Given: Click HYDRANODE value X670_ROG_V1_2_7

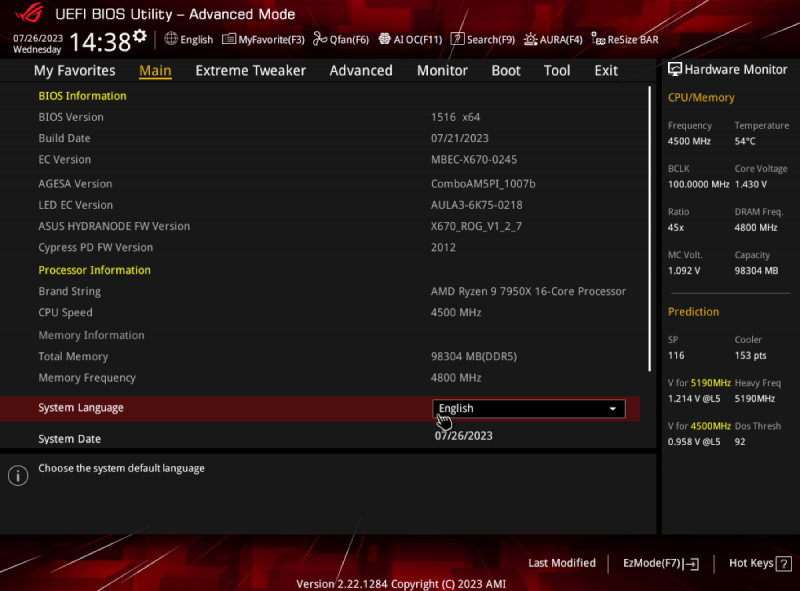Looking at the screenshot, I should 476,226.
